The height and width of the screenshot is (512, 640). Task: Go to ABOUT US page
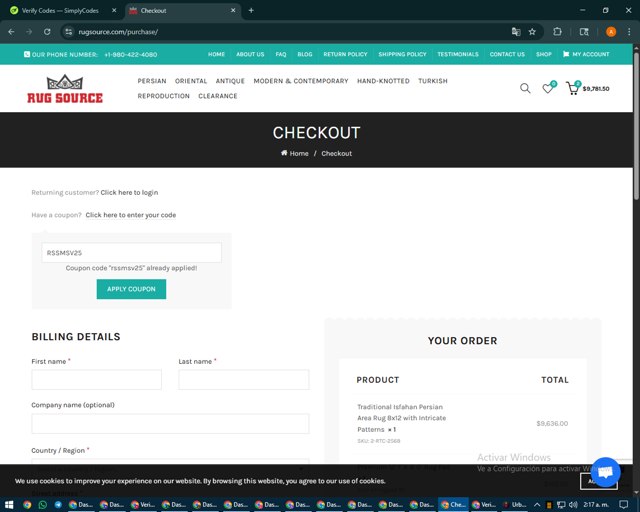coord(250,54)
